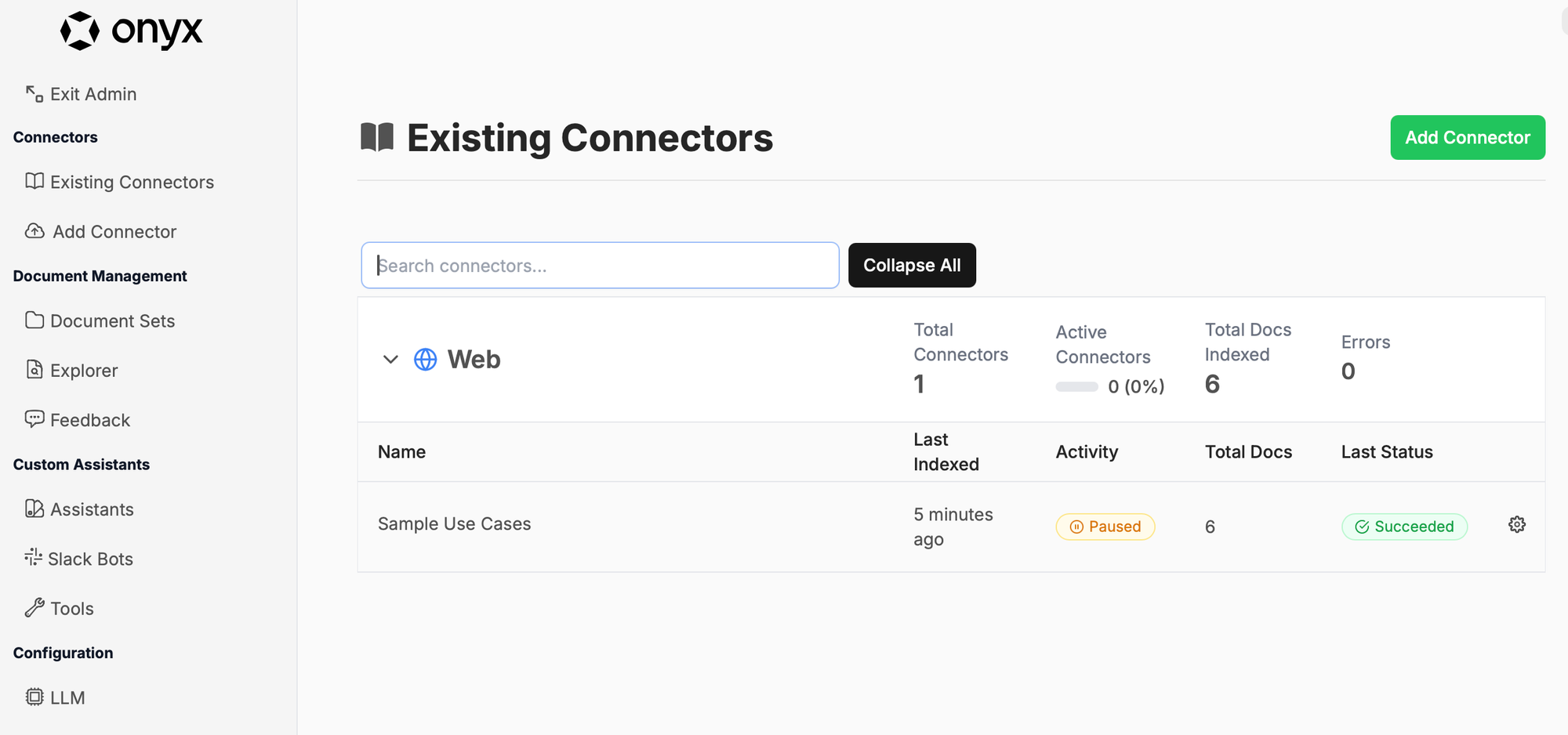Image resolution: width=1568 pixels, height=735 pixels.
Task: Click the Feedback speech bubble icon
Action: (x=34, y=419)
